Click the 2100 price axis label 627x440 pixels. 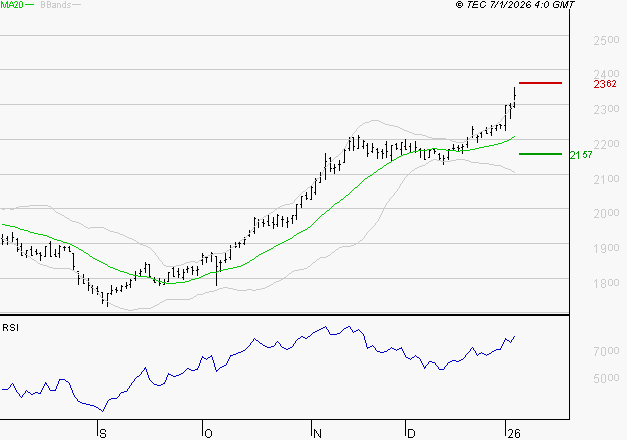tap(606, 179)
